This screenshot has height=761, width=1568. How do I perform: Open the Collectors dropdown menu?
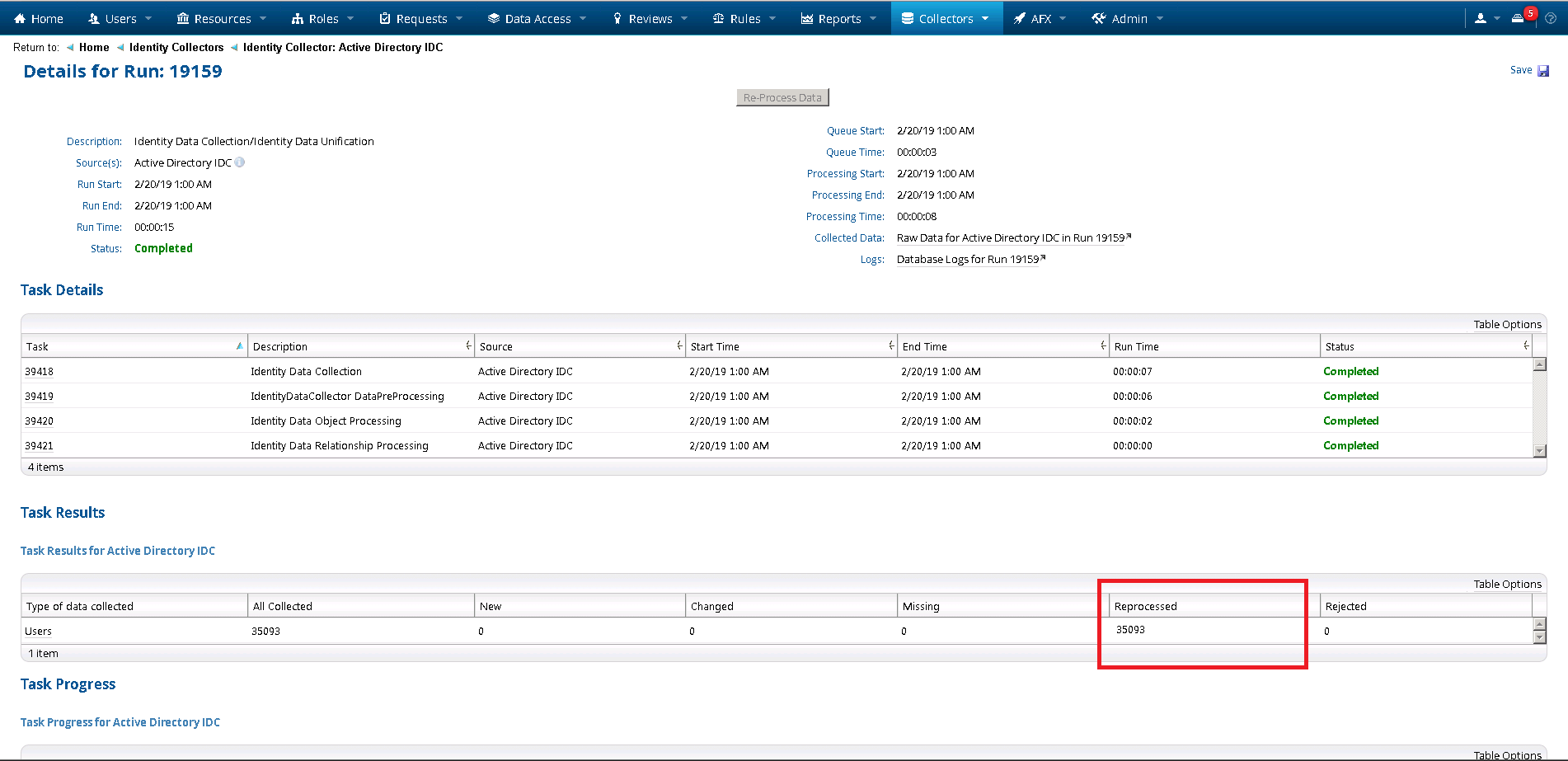pos(946,18)
